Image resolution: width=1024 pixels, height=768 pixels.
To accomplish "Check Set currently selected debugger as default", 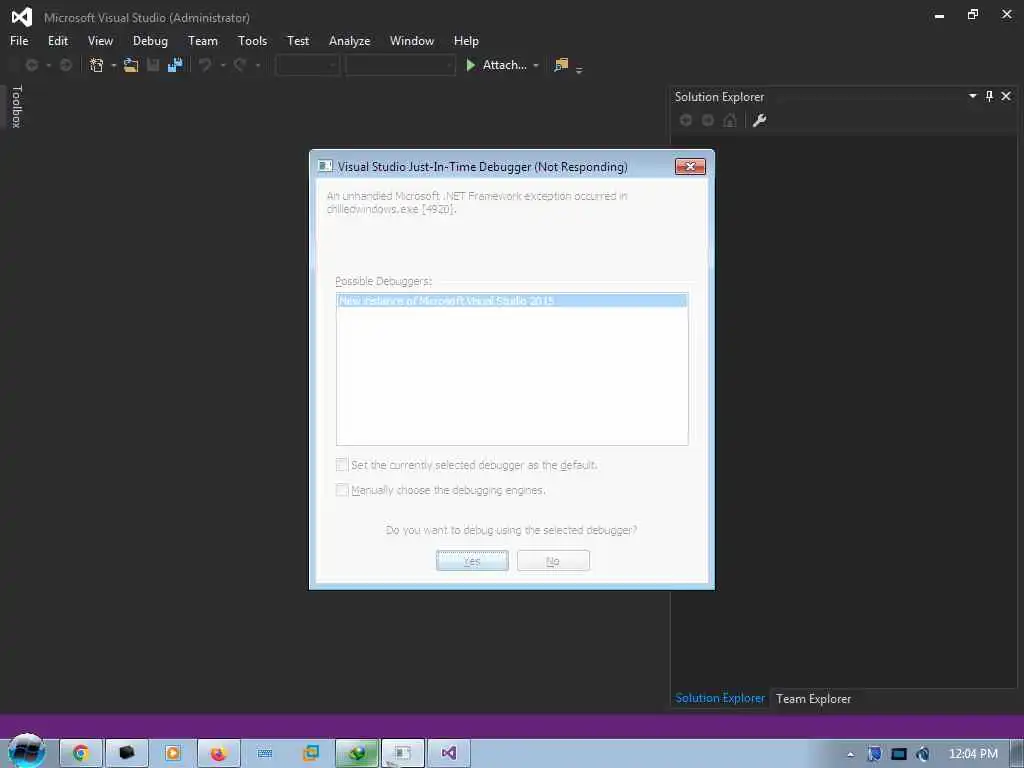I will [x=342, y=464].
